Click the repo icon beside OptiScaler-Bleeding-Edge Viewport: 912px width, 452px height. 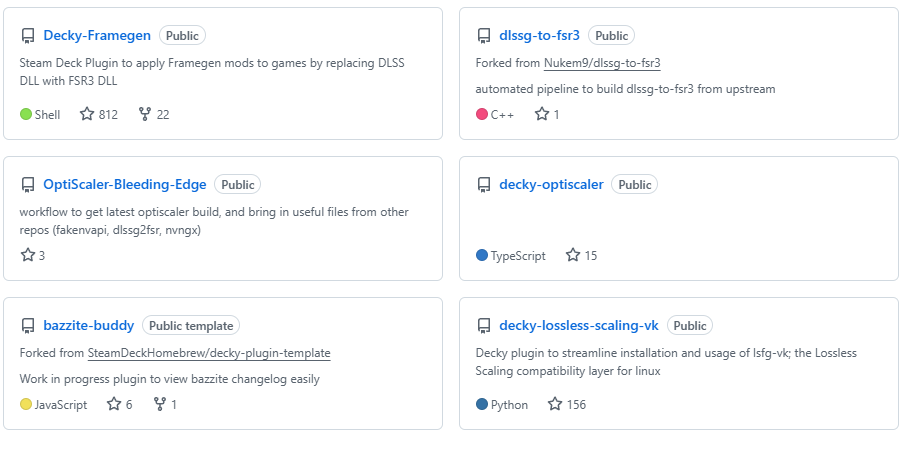point(28,185)
